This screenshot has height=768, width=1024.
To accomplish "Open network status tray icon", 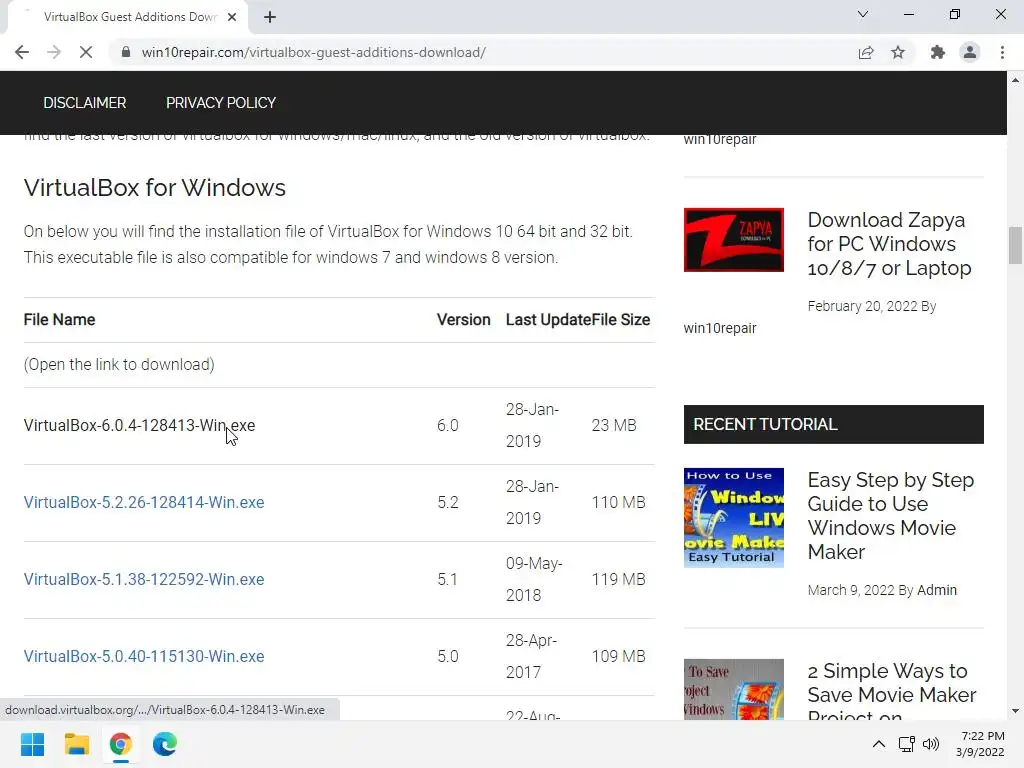I will (906, 744).
